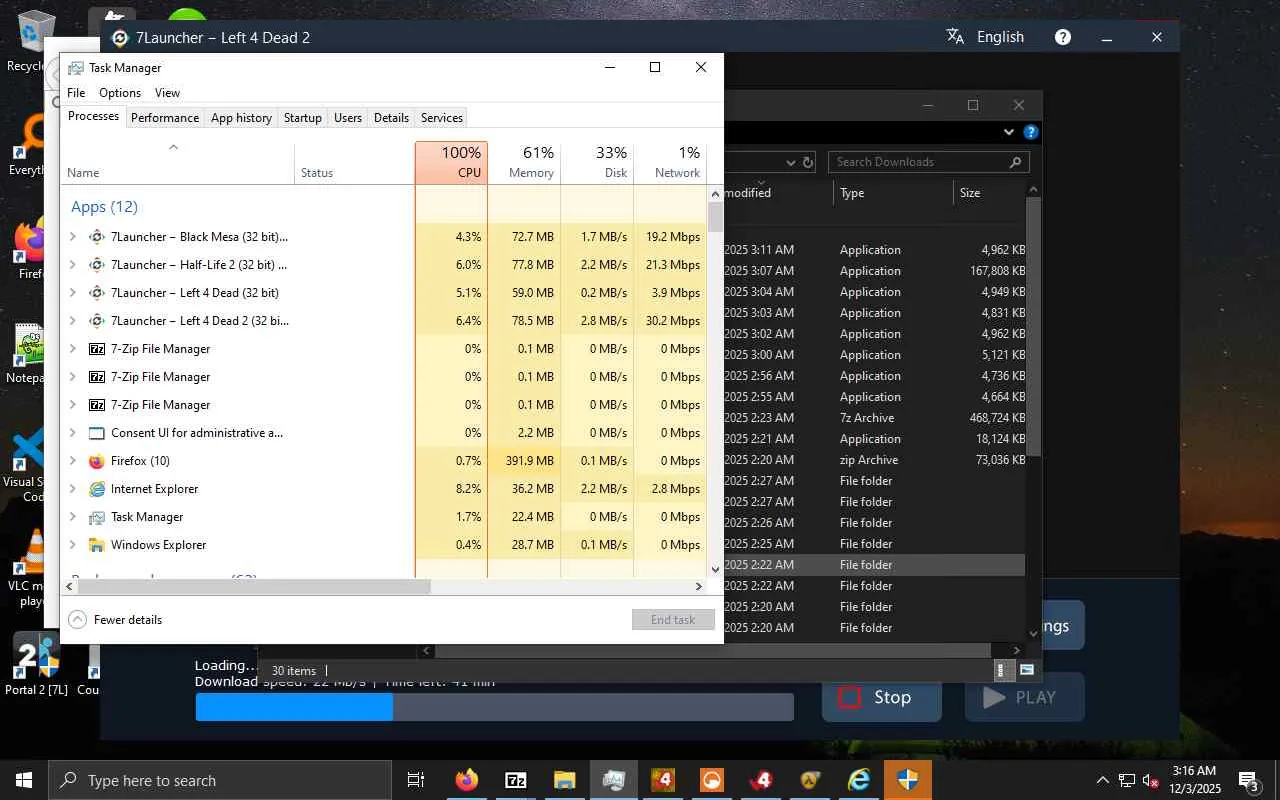Expand the ribbon chevron in the Downloads window
Image resolution: width=1280 pixels, height=800 pixels.
[x=1009, y=132]
